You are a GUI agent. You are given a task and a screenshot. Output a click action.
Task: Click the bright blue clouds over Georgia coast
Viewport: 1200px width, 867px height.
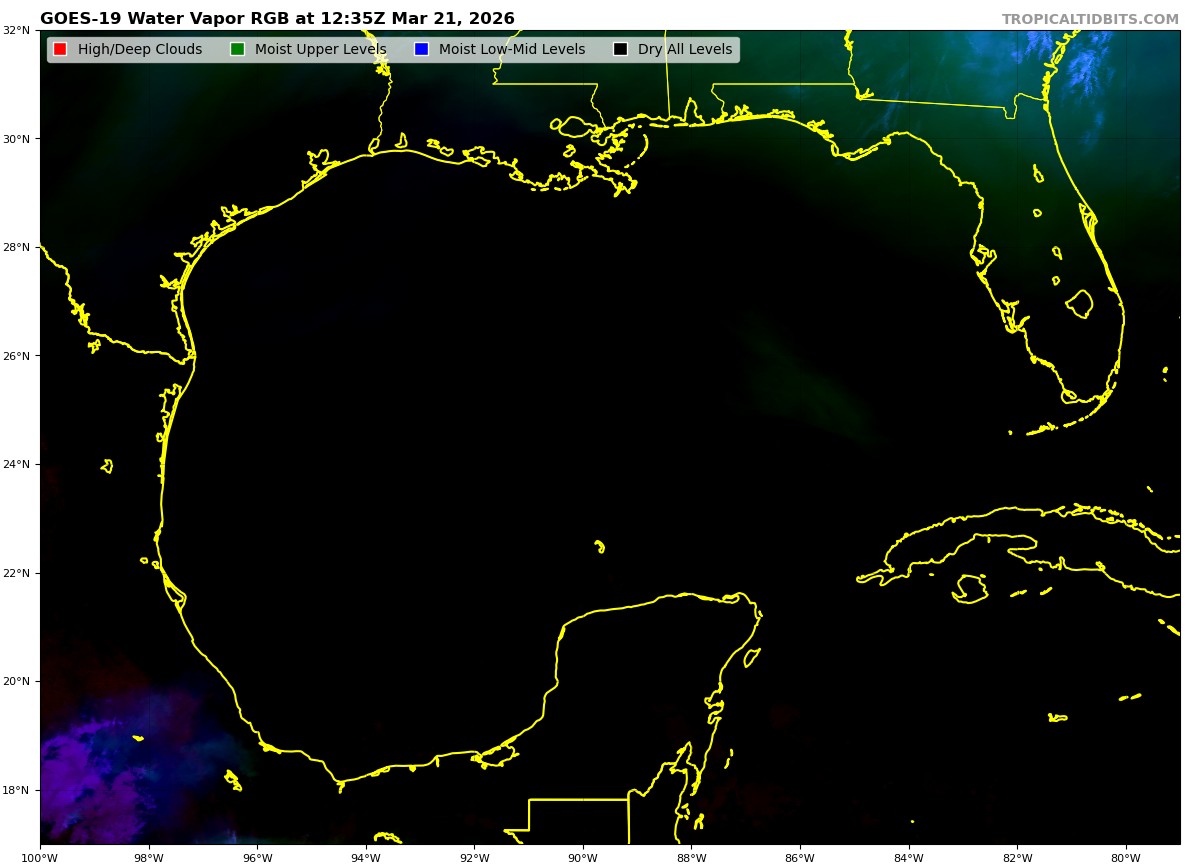coord(1085,68)
